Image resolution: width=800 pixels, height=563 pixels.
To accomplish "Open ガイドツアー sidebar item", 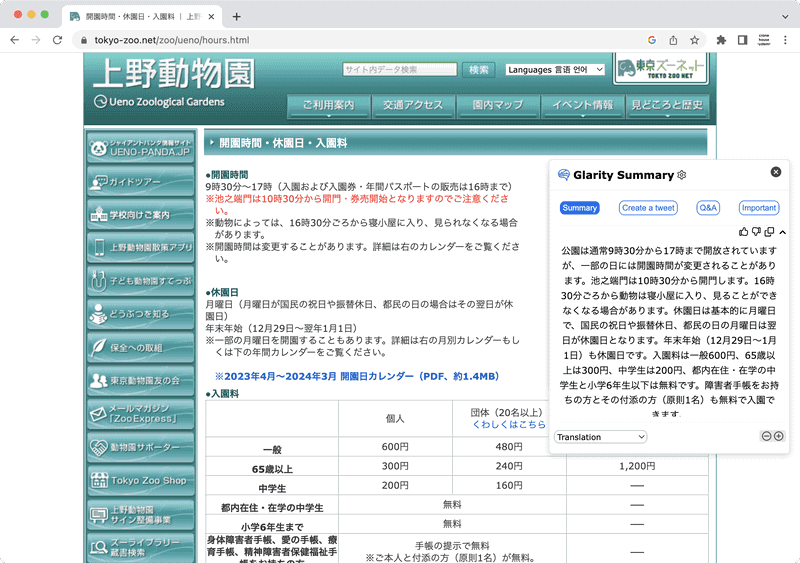I will 140,181.
